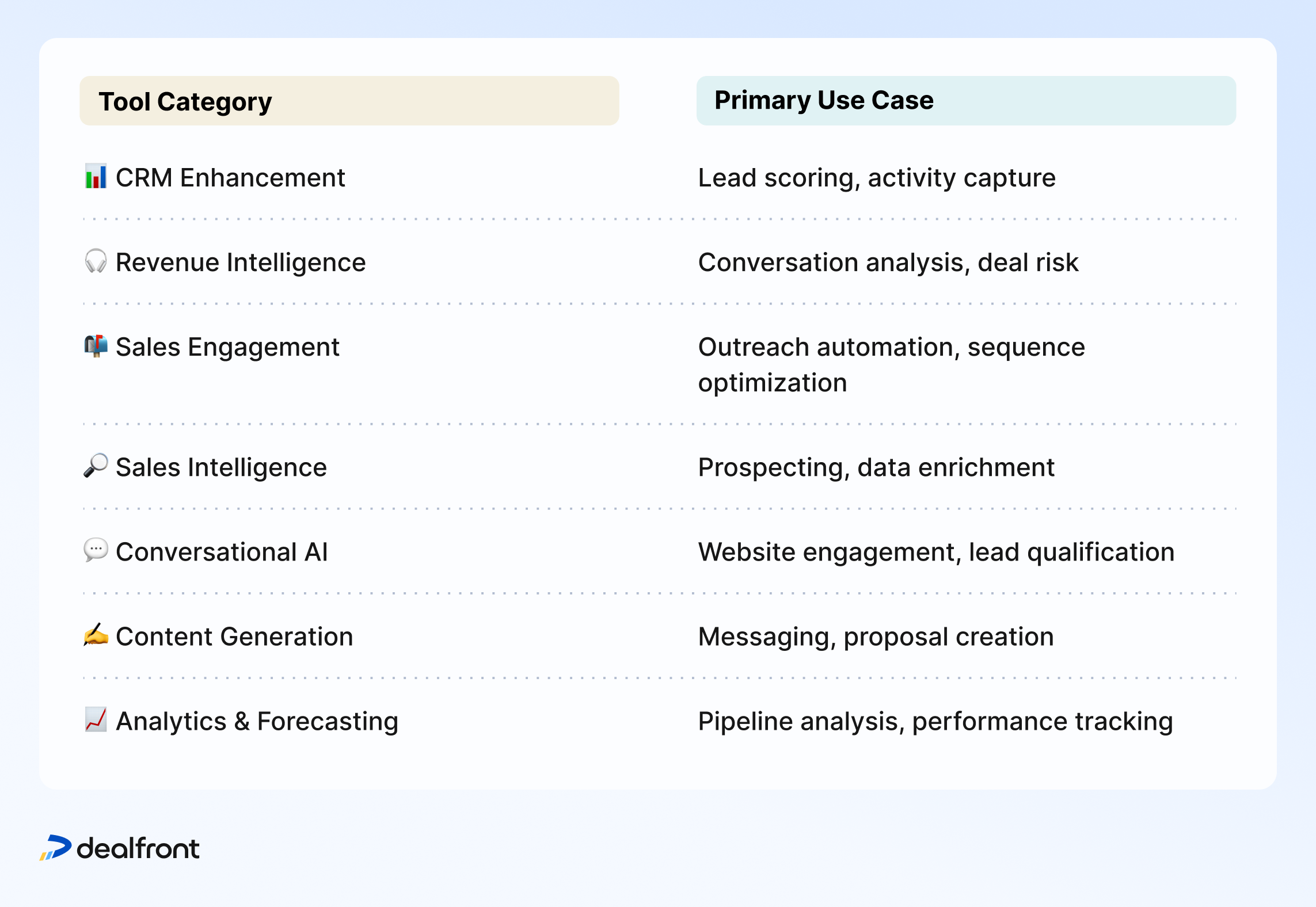The width and height of the screenshot is (1316, 907).
Task: Click the Sales Engagement label
Action: point(227,348)
